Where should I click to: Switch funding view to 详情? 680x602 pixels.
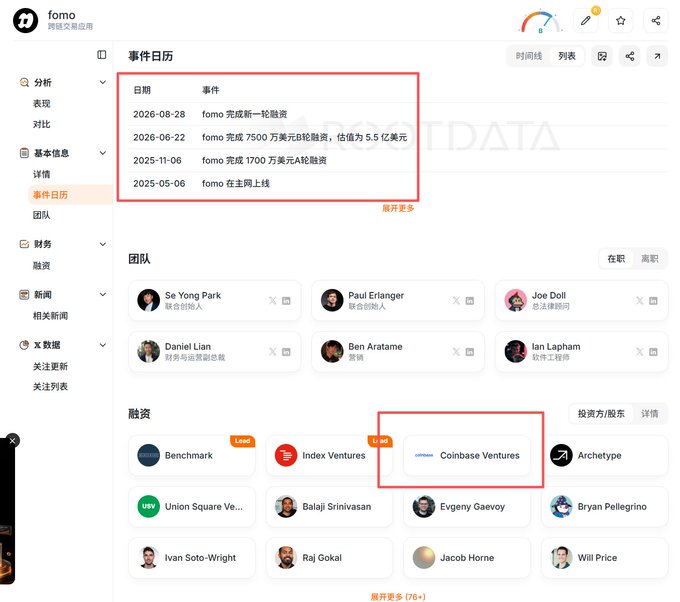[649, 414]
